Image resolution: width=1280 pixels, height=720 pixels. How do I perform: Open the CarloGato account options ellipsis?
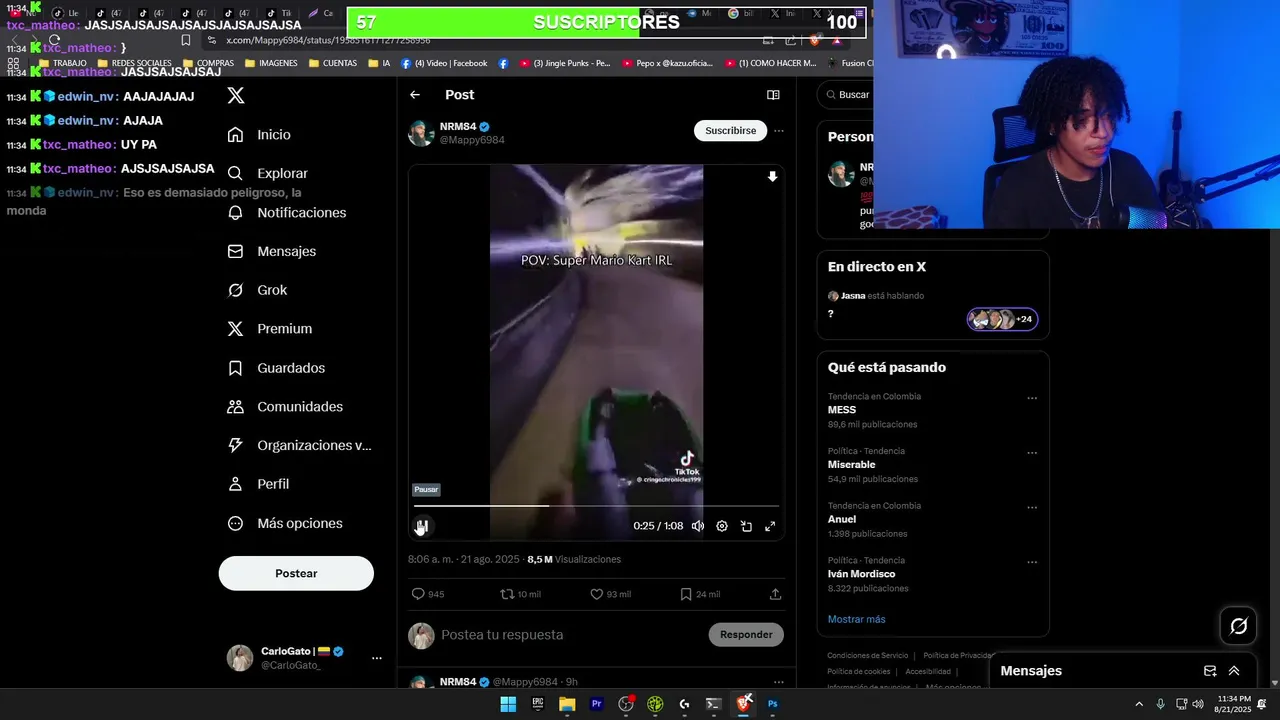(377, 658)
